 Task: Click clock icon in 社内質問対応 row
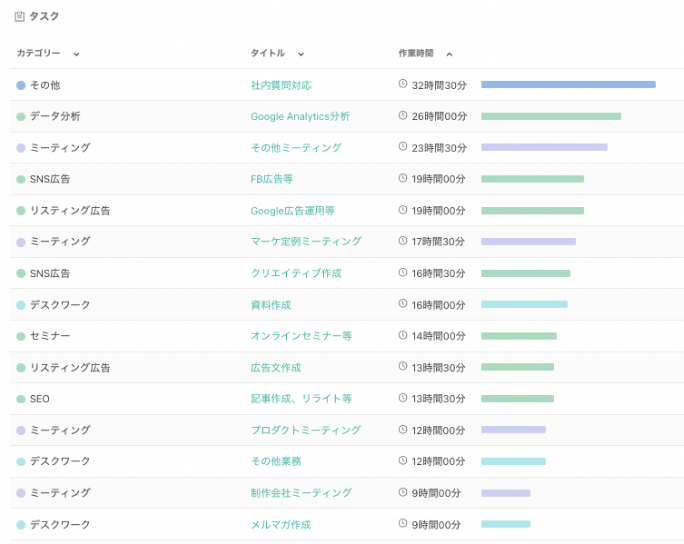(403, 85)
